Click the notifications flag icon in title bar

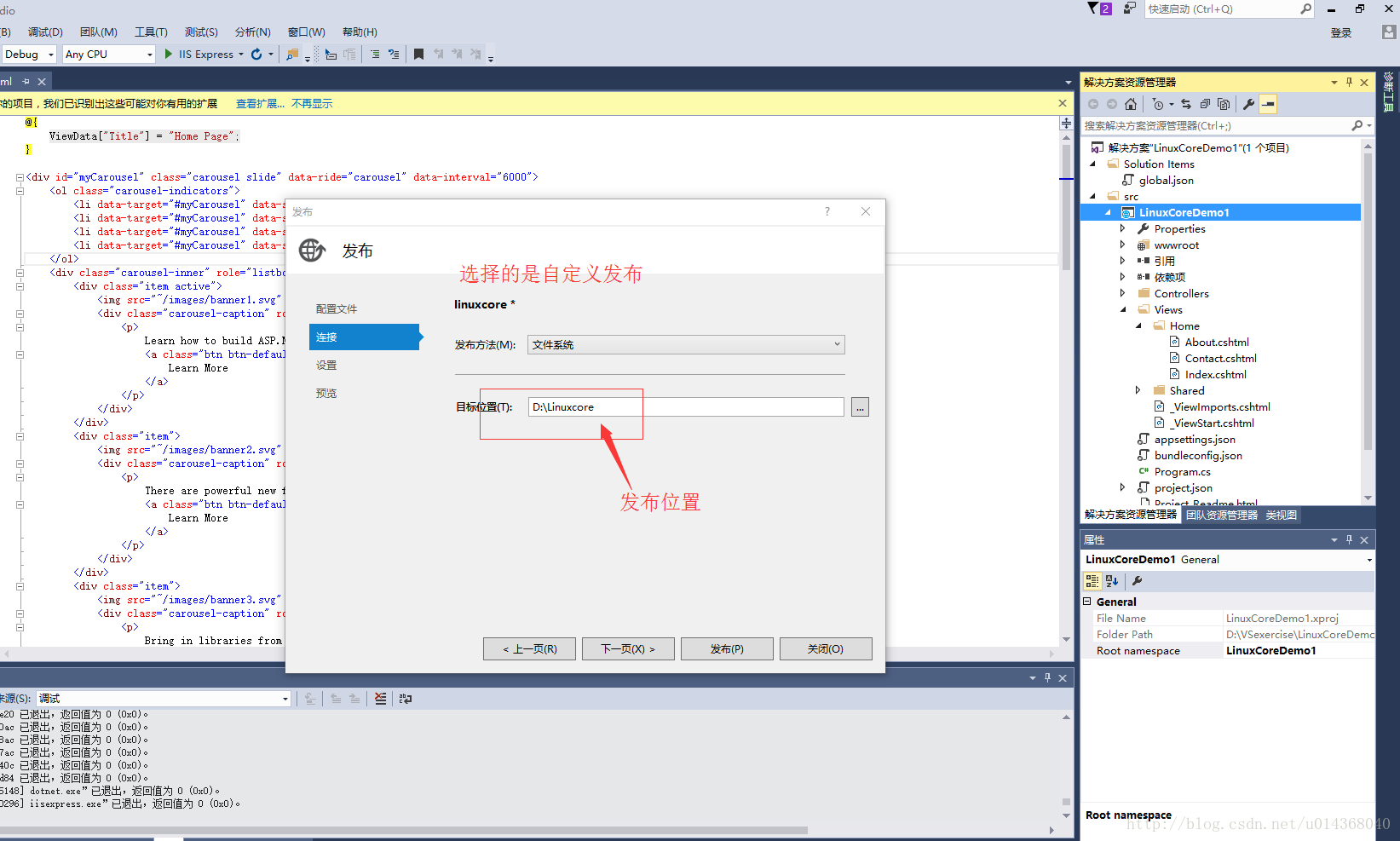coord(1094,9)
